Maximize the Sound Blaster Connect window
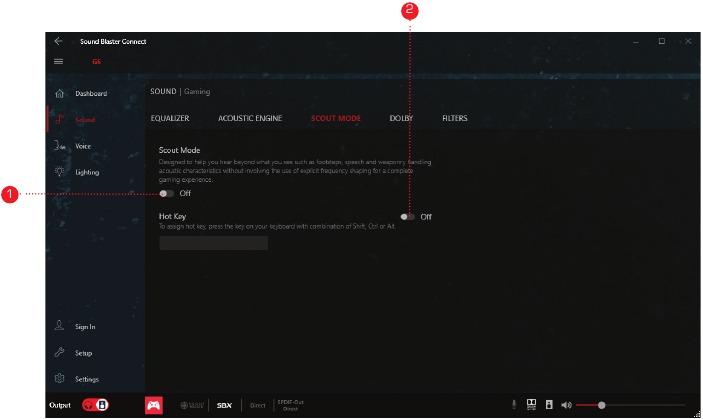 662,41
